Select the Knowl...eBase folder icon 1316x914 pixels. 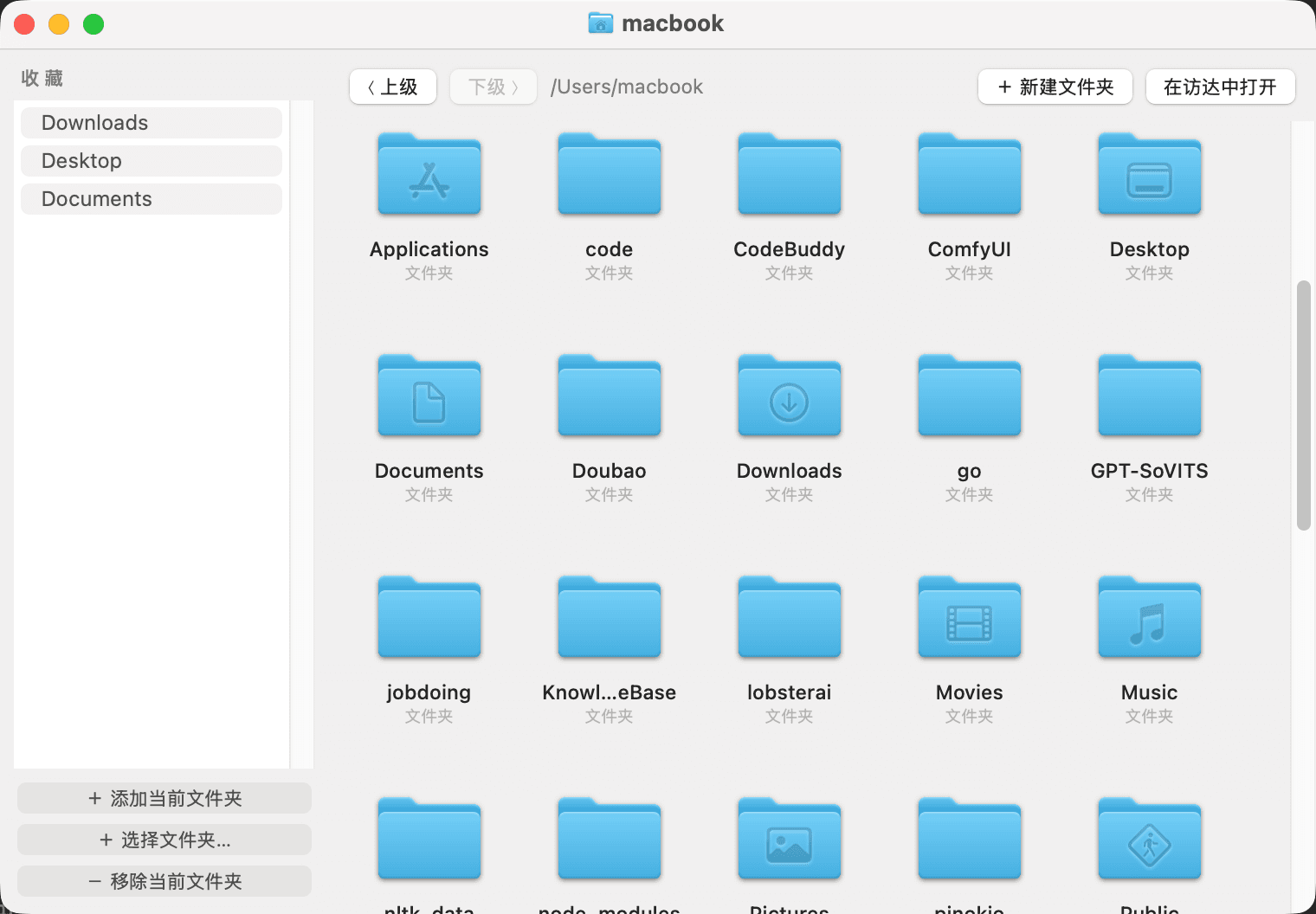click(610, 617)
